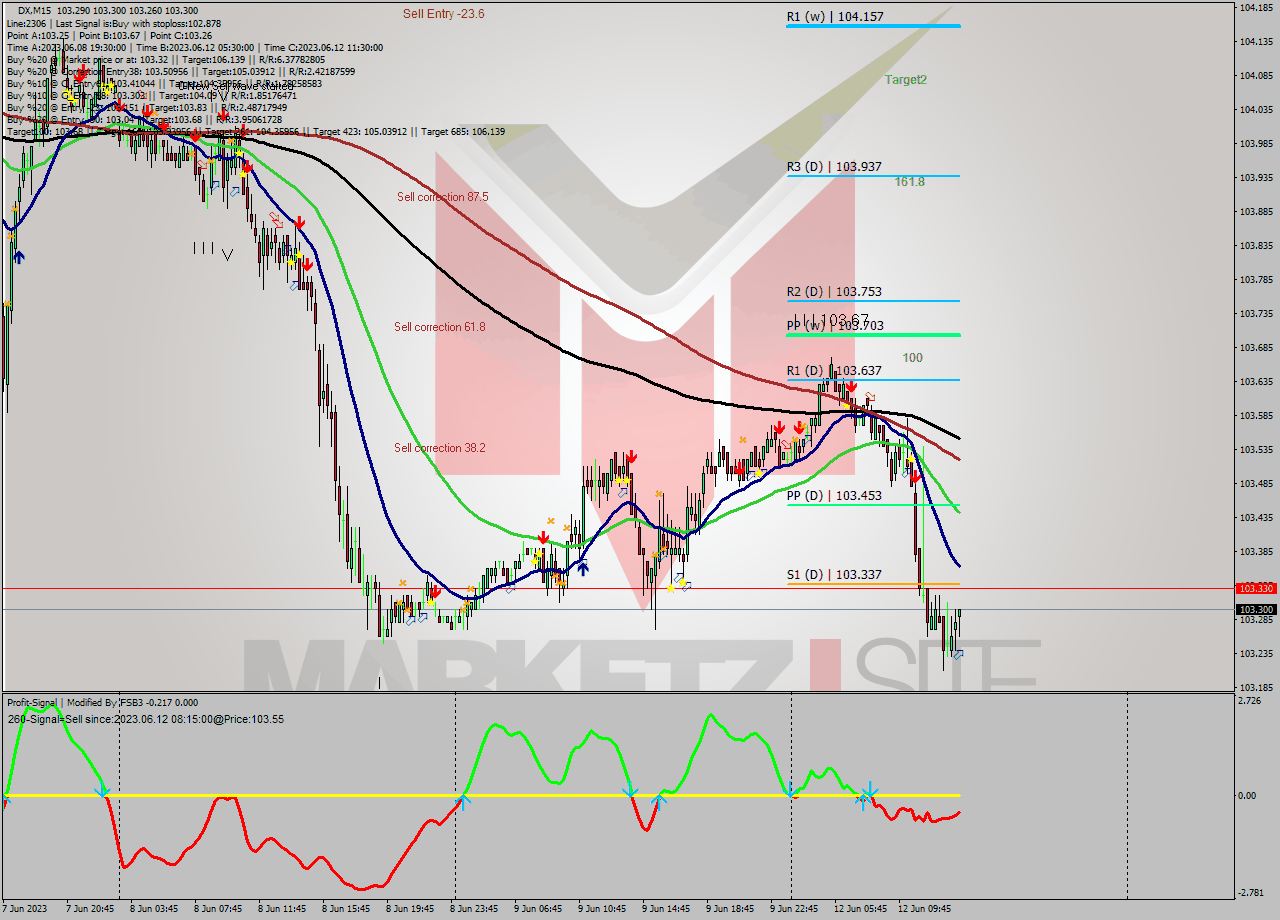Image resolution: width=1280 pixels, height=920 pixels.
Task: Click the 103.585 price axis value
Action: [x=1255, y=416]
